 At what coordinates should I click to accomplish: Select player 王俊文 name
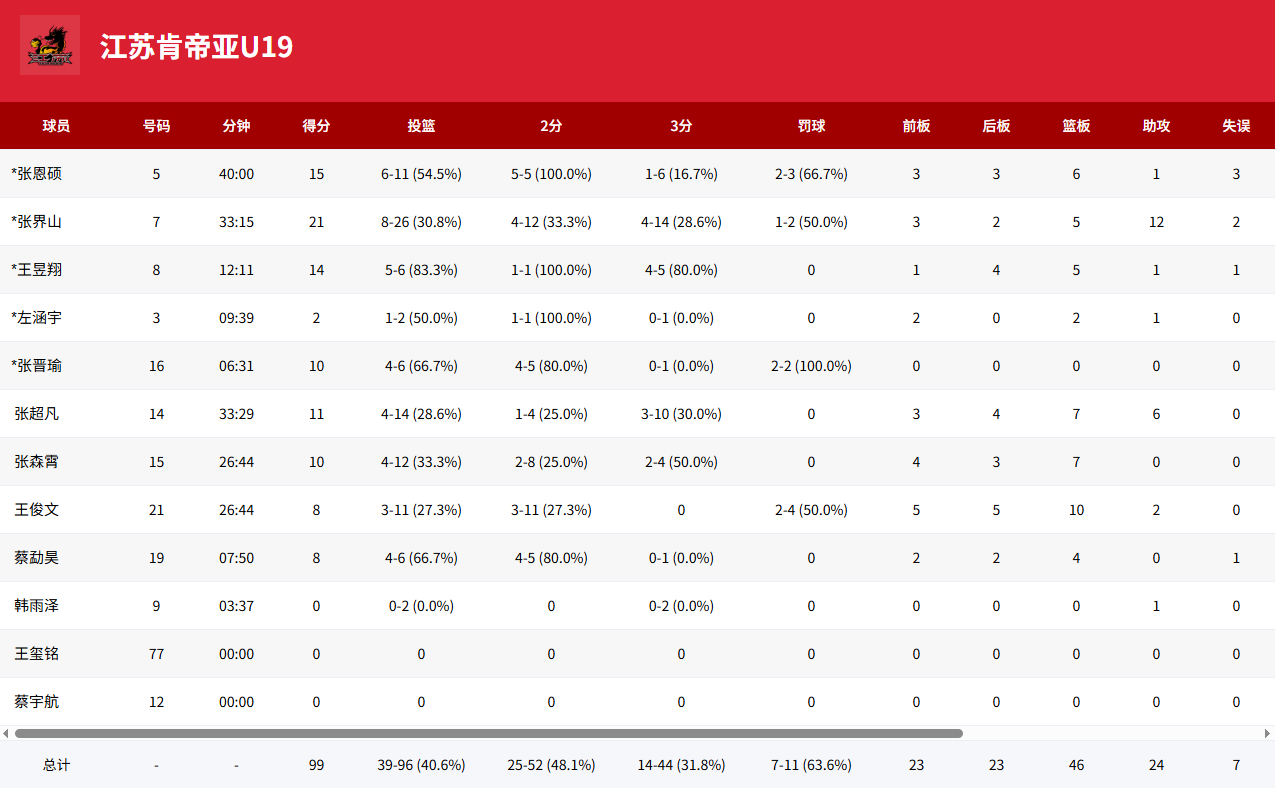coord(37,510)
